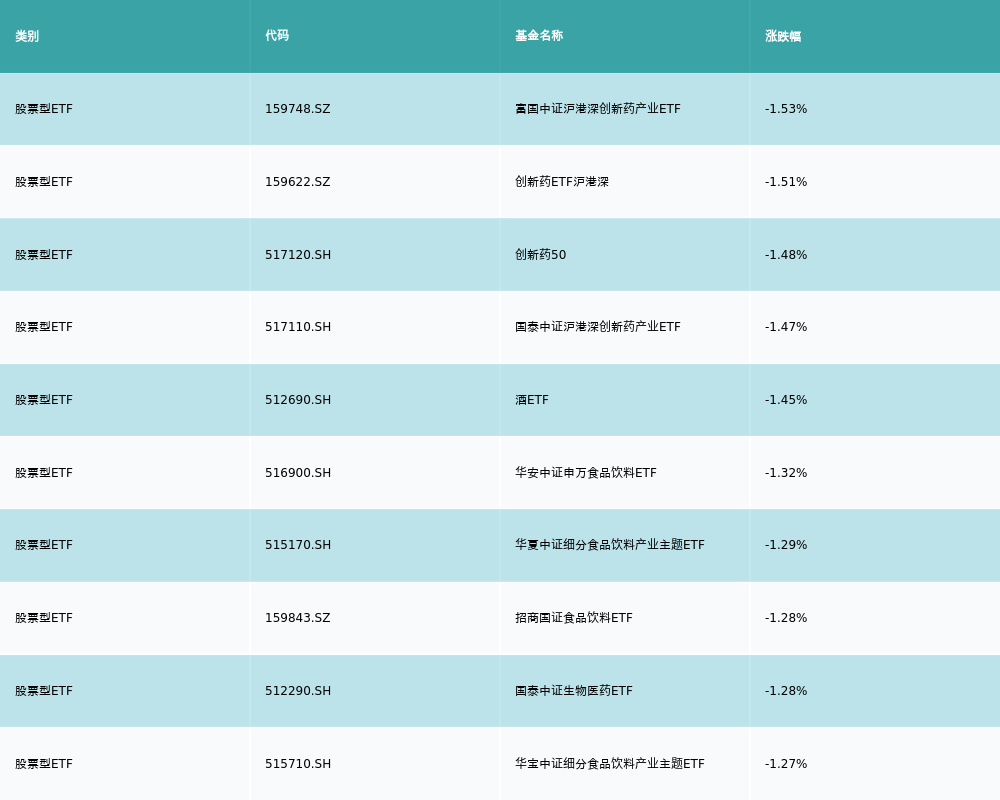Click 股票型ETF in the 517120.SH row
The height and width of the screenshot is (800, 1000).
(x=44, y=255)
